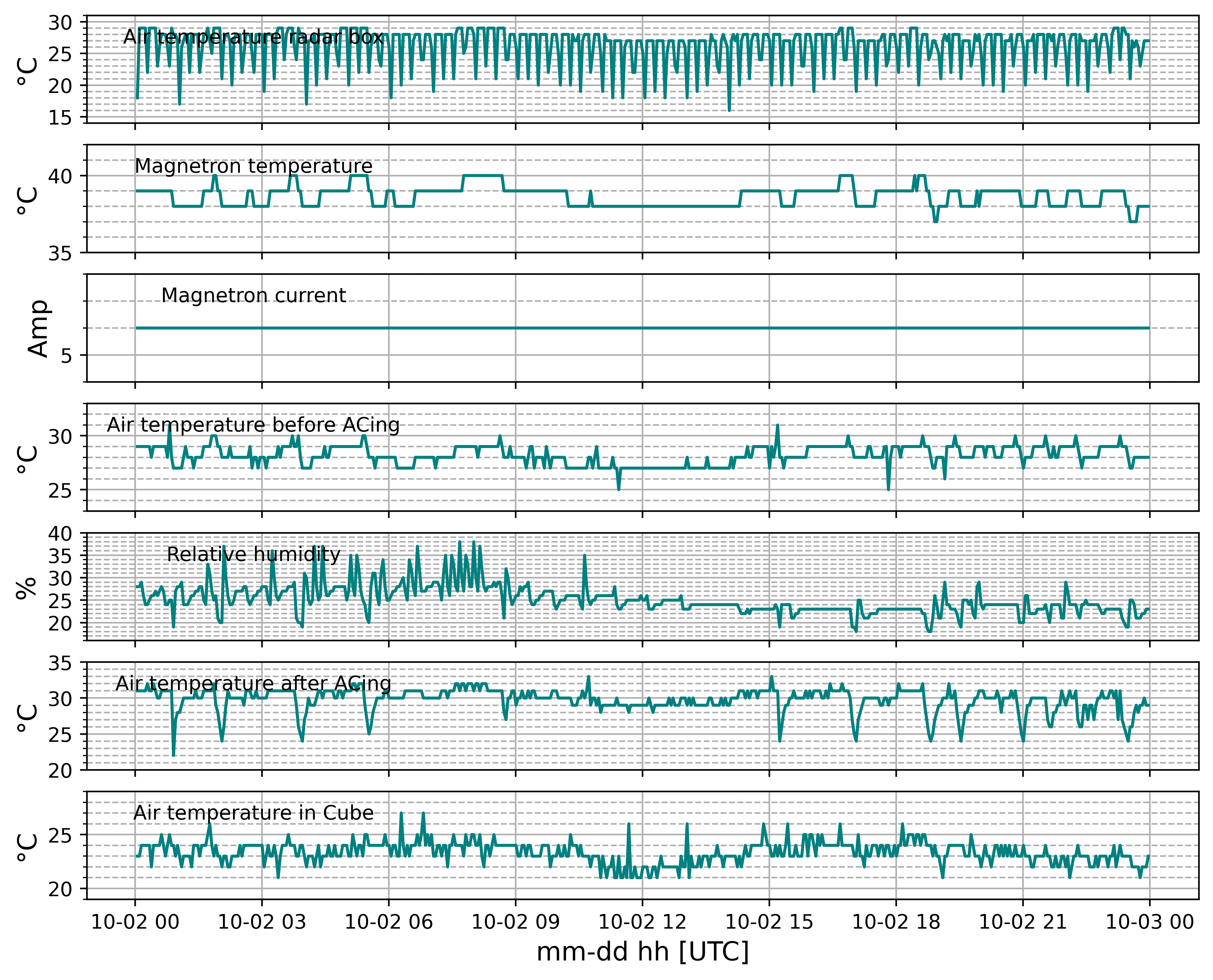Click the 'Air temperature in Cube' label
Image resolution: width=1213 pixels, height=980 pixels.
point(253,813)
